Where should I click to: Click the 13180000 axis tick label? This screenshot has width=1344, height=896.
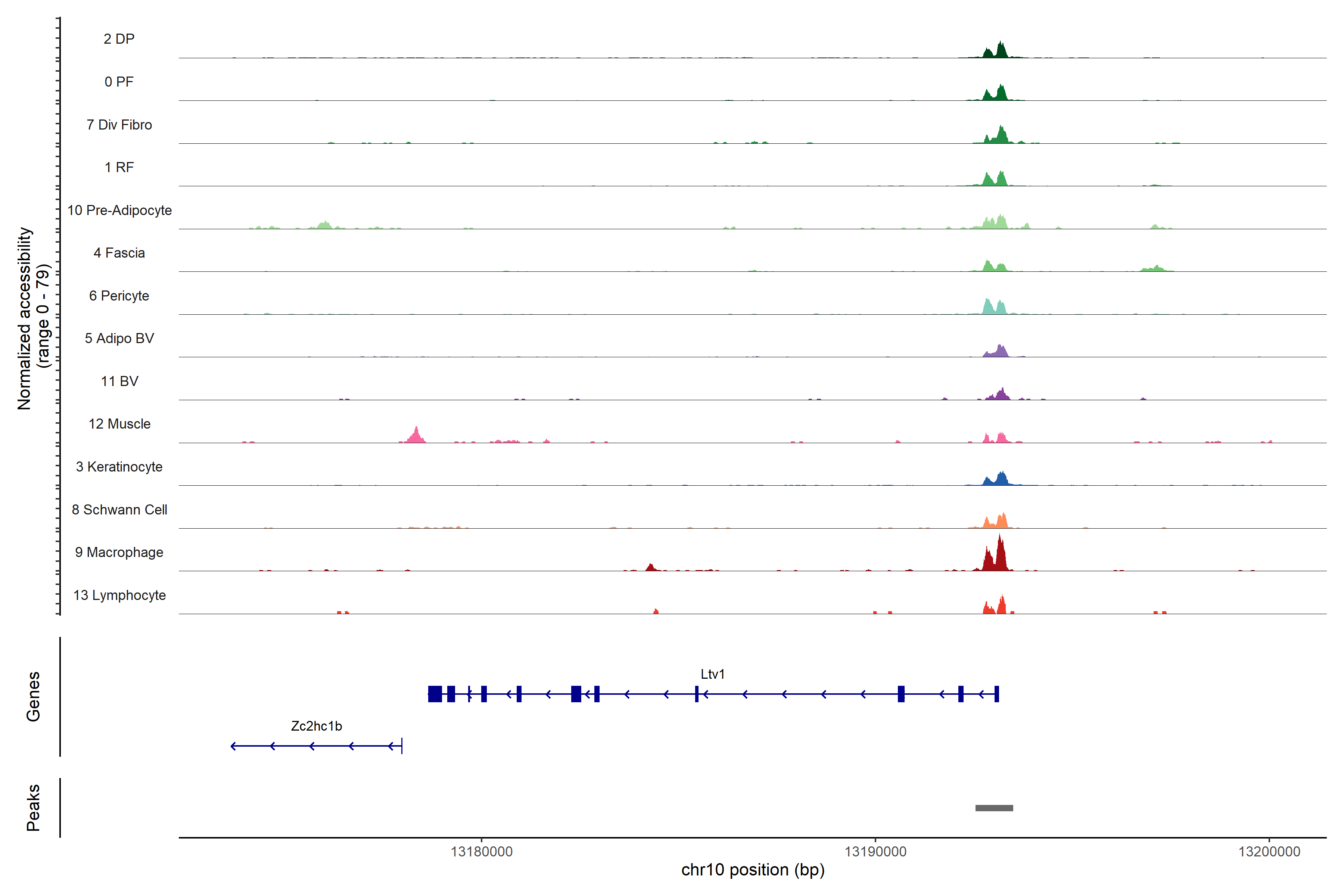click(x=481, y=852)
